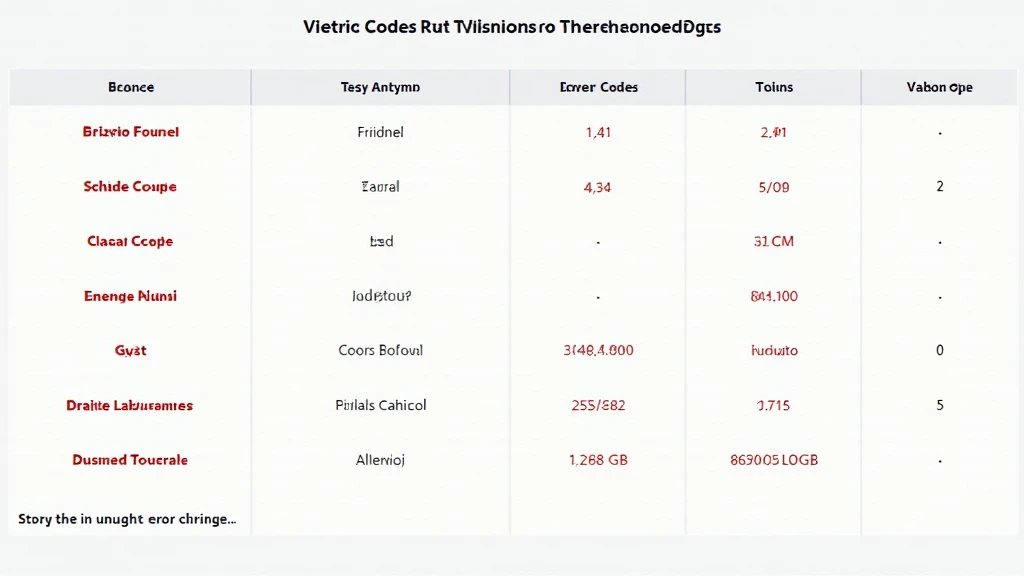Open the Gyat row entry
This screenshot has height=576, width=1024.
[130, 350]
